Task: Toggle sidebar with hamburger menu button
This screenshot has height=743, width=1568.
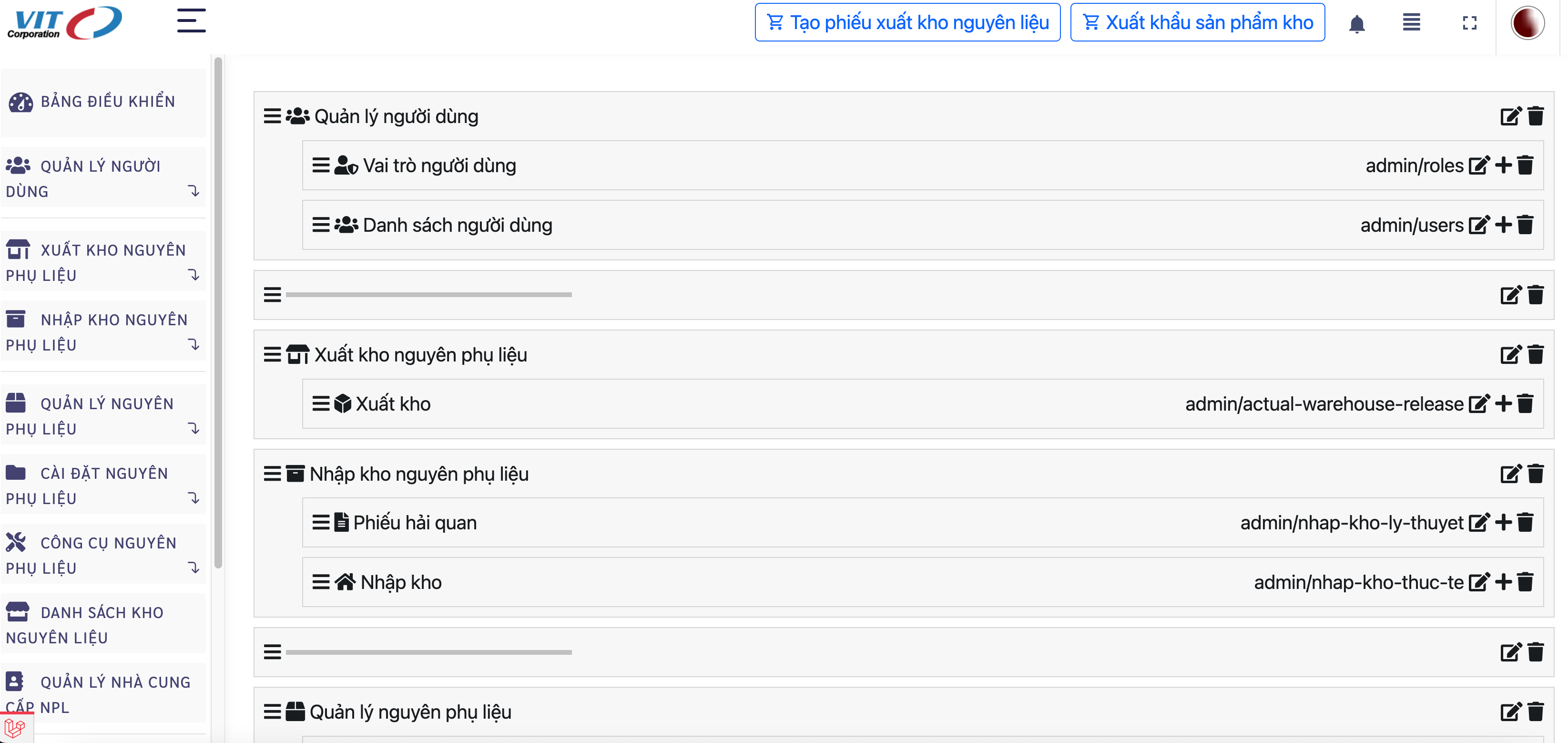Action: (191, 21)
